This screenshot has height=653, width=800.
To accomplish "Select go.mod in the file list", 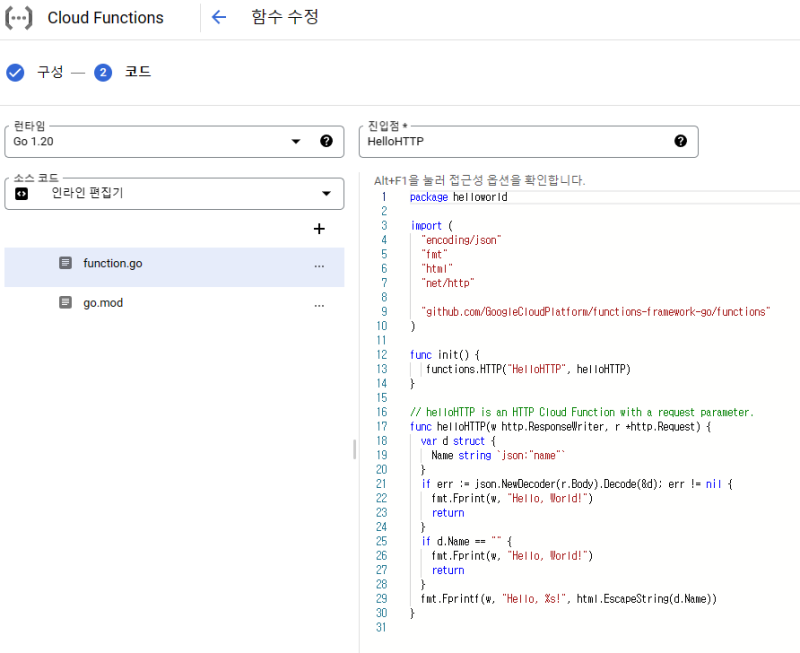I will coord(103,302).
